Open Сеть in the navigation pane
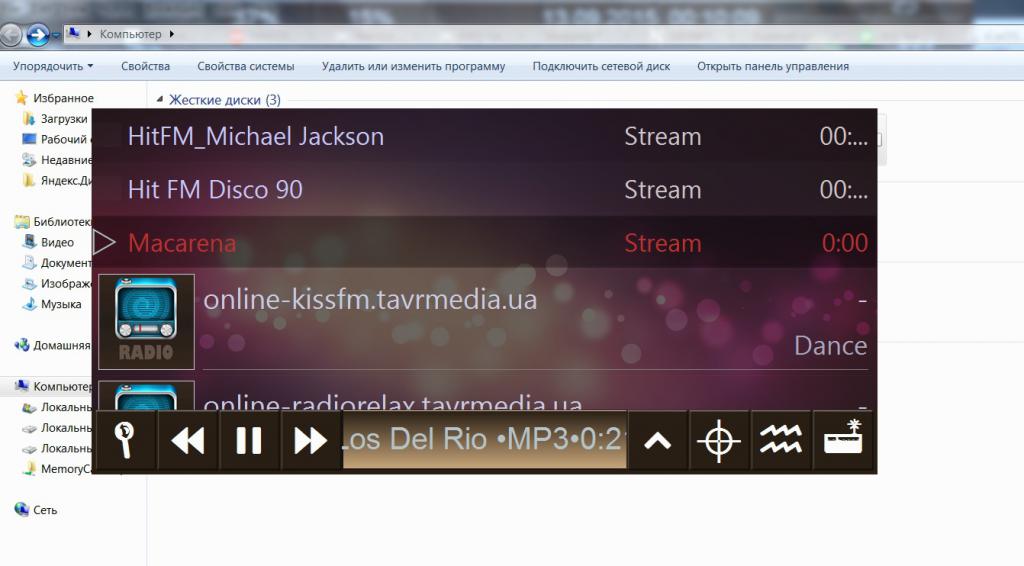 pyautogui.click(x=45, y=510)
